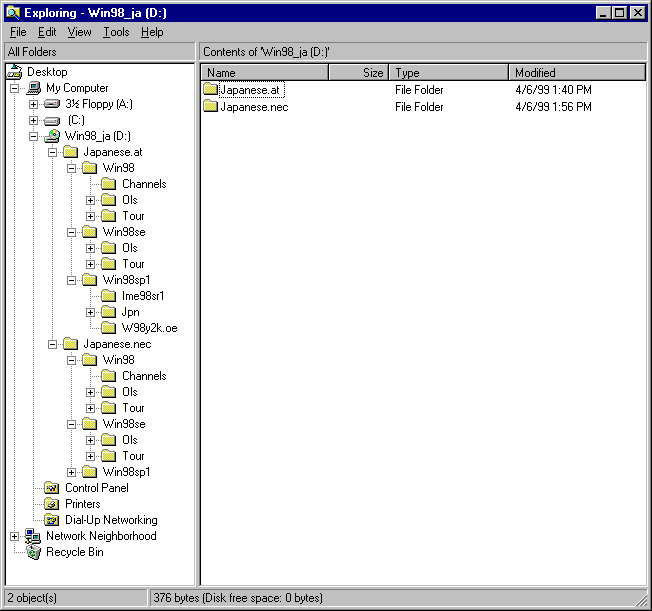Select Control Panel in the tree

(x=97, y=488)
